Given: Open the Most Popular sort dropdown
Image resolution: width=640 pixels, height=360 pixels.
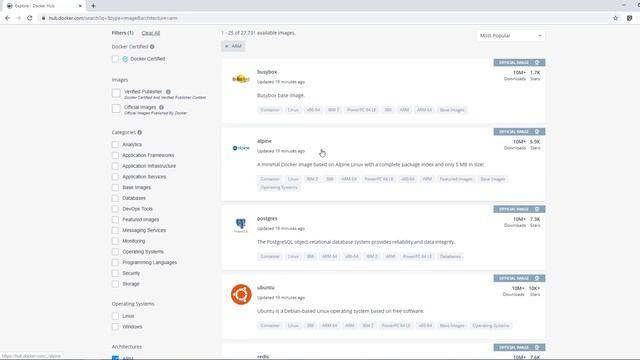Looking at the screenshot, I should pyautogui.click(x=511, y=36).
